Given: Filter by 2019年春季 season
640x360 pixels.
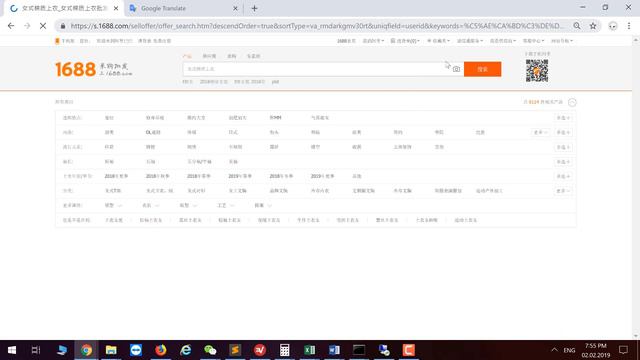Looking at the screenshot, I should [240, 176].
